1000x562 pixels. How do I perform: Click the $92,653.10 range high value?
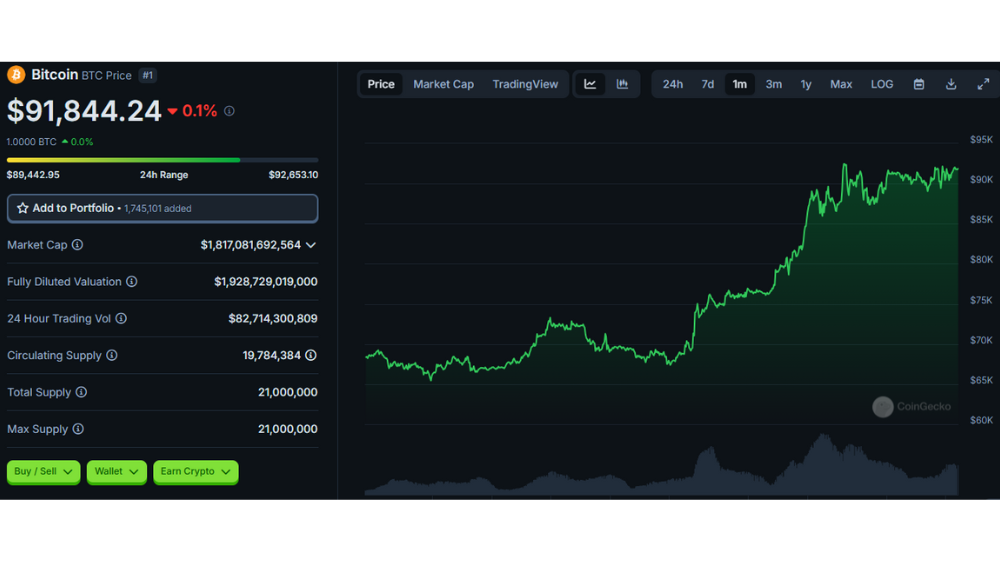[293, 175]
